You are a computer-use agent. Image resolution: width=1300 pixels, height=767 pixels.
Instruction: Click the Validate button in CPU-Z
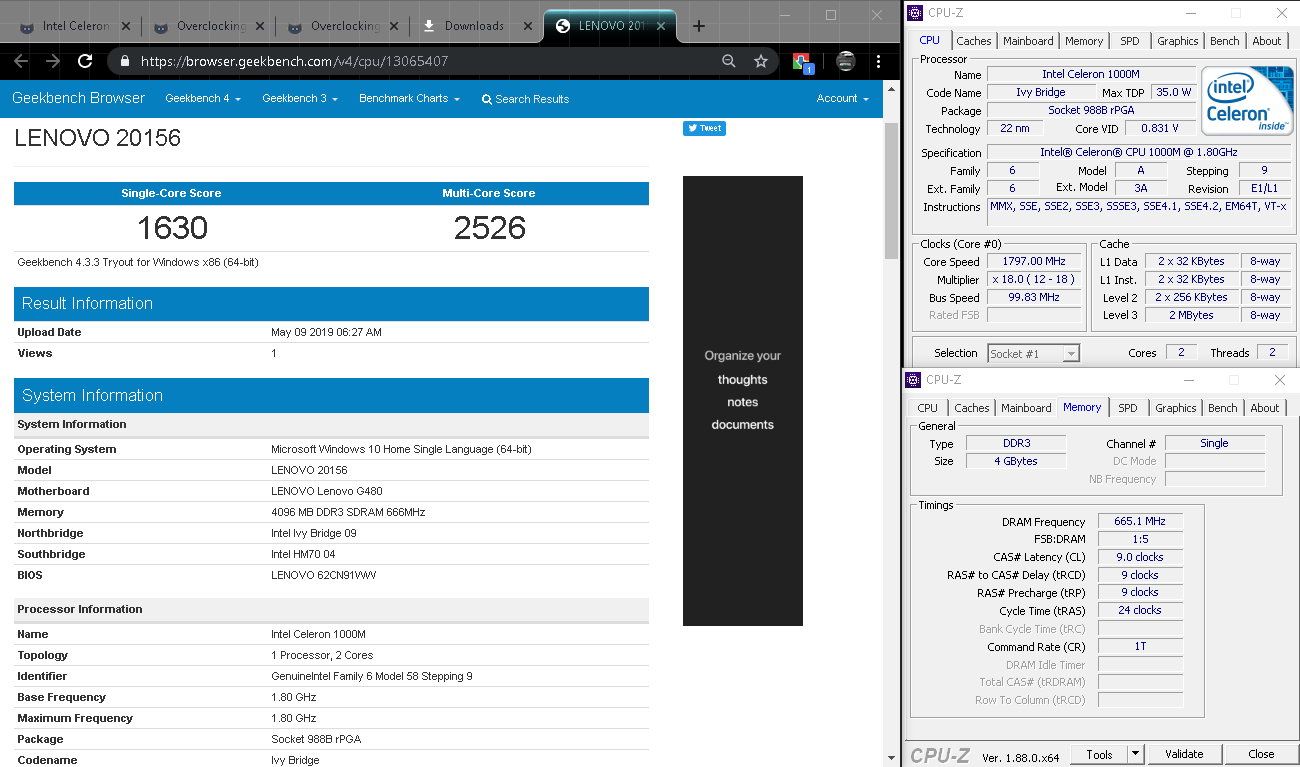coord(1184,754)
